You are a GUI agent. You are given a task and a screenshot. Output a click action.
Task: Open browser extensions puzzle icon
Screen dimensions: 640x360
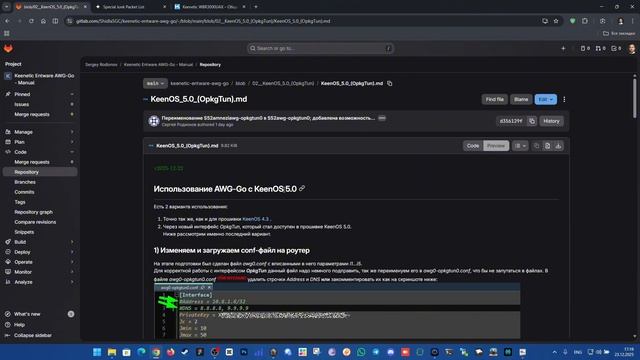tap(585, 21)
